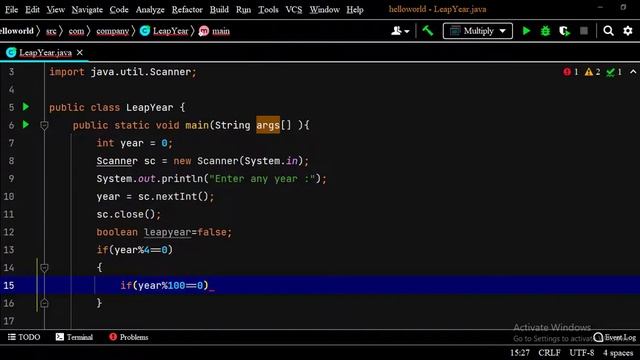This screenshot has width=640, height=360.
Task: Change the 4 spaces indent setting
Action: (x=618, y=353)
